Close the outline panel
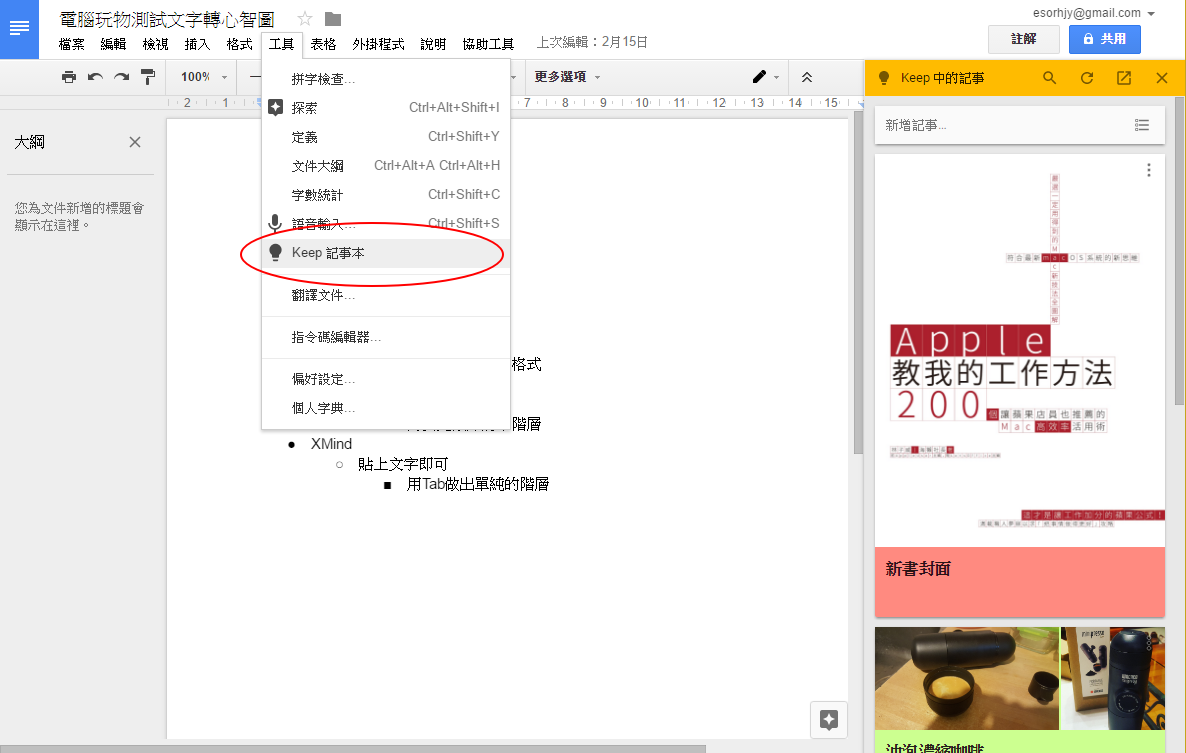Image resolution: width=1186 pixels, height=753 pixels. click(135, 142)
